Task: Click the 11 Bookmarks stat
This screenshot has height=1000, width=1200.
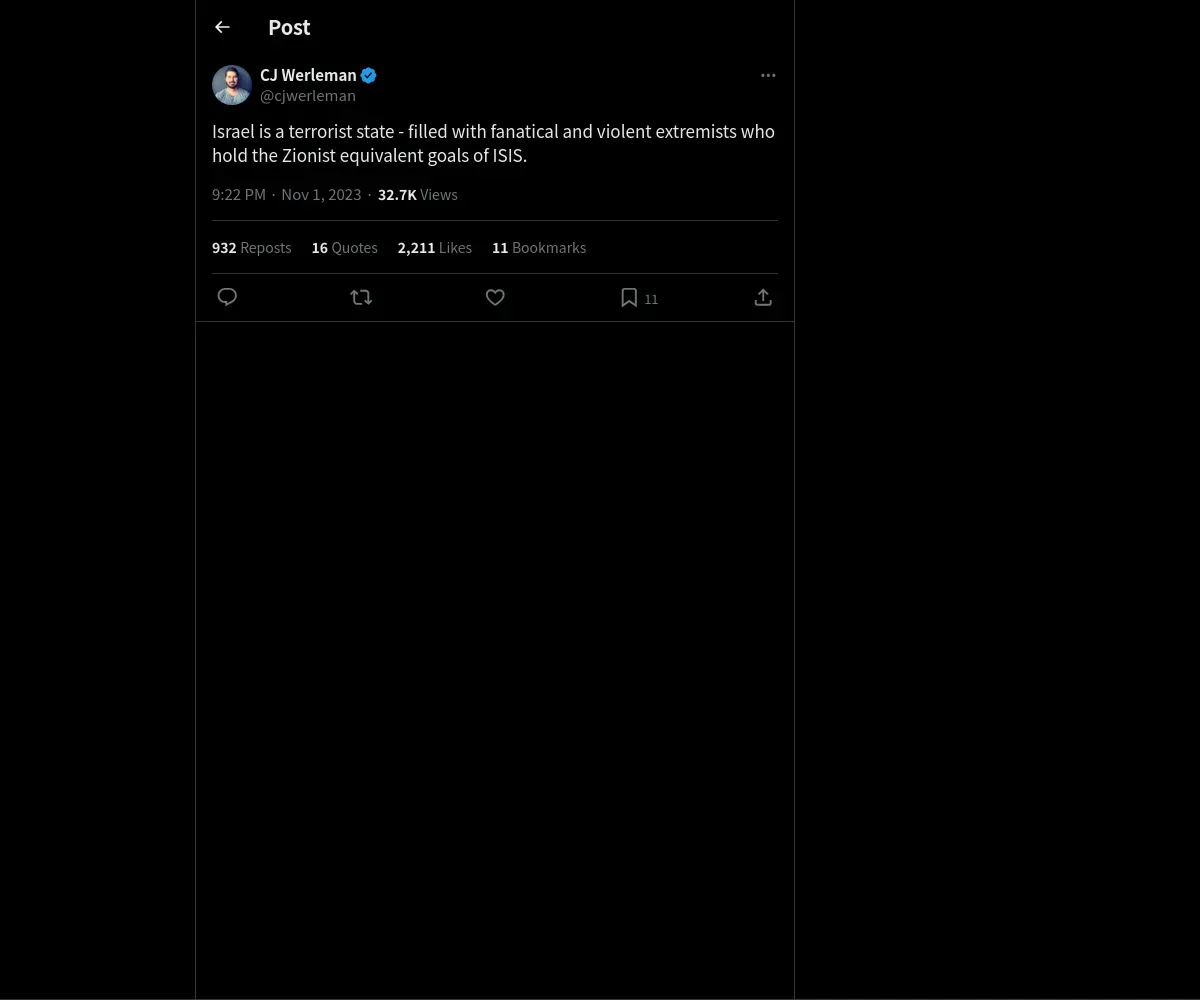Action: pos(539,247)
